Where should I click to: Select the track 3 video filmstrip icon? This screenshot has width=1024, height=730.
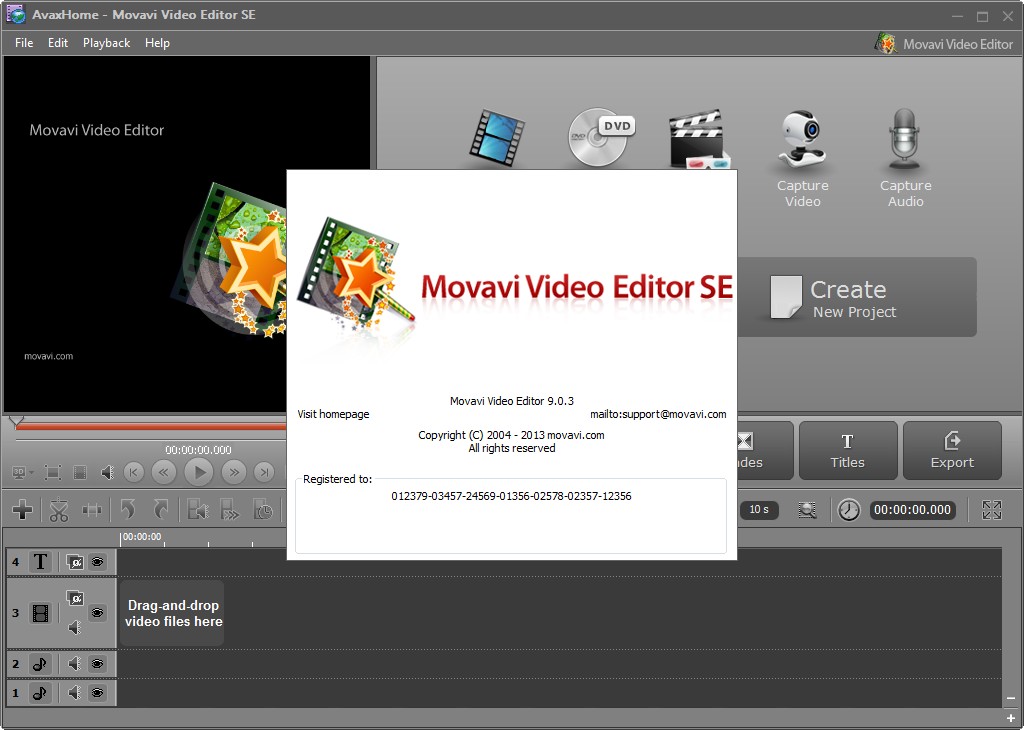tap(40, 613)
